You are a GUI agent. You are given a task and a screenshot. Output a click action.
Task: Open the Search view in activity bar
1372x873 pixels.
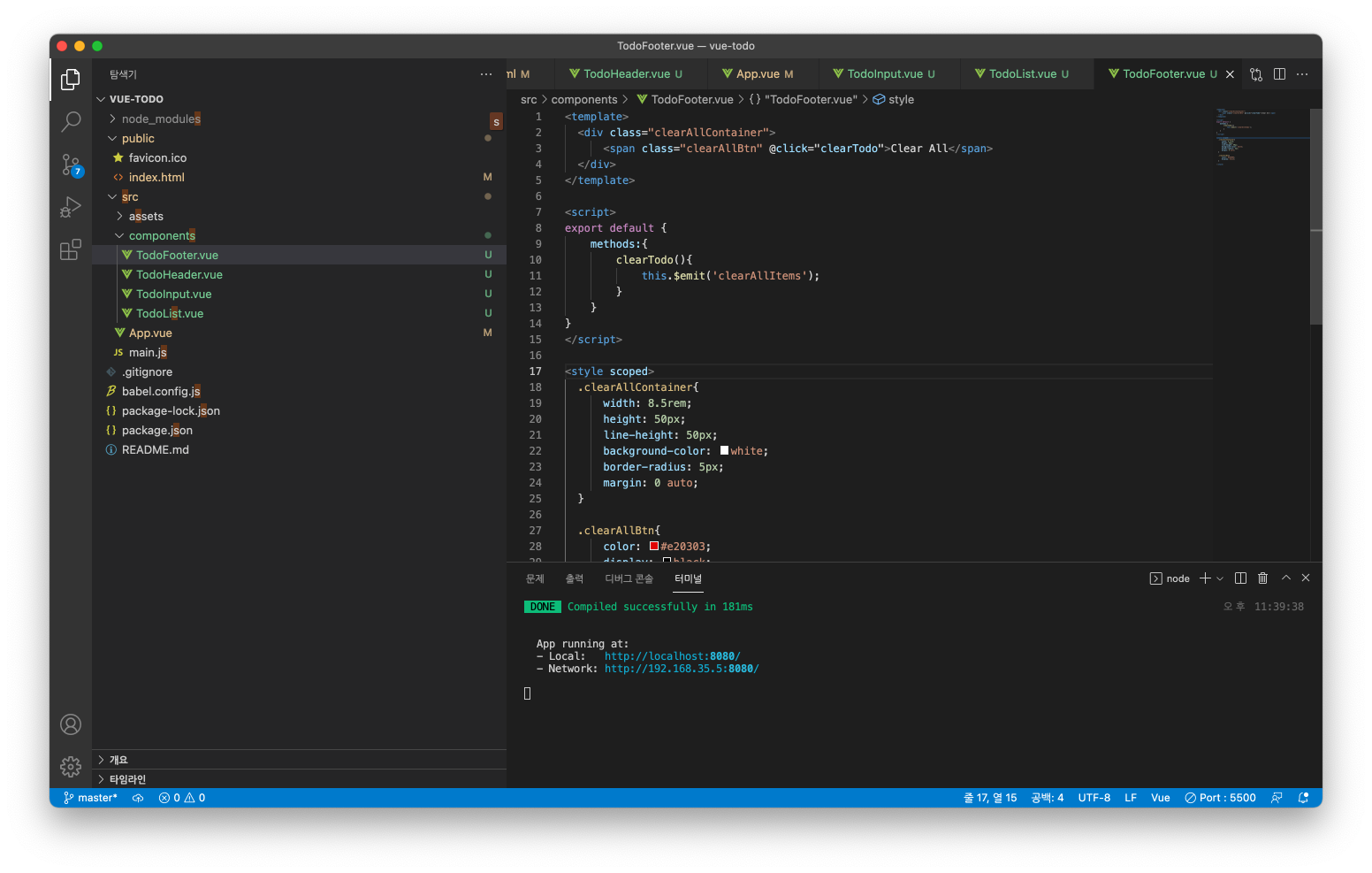71,122
